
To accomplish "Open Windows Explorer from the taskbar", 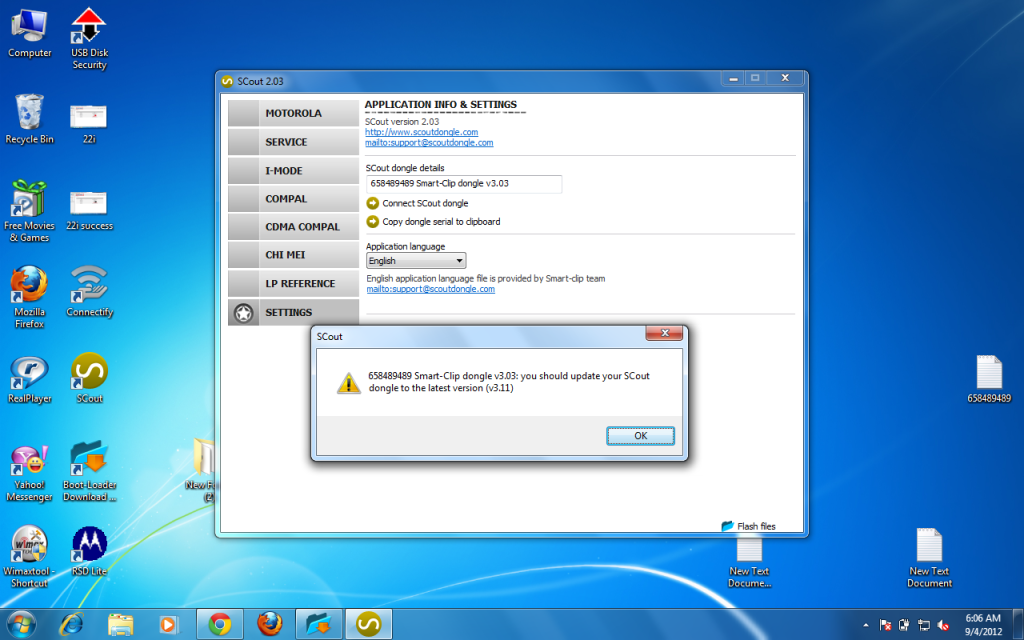I will point(120,624).
